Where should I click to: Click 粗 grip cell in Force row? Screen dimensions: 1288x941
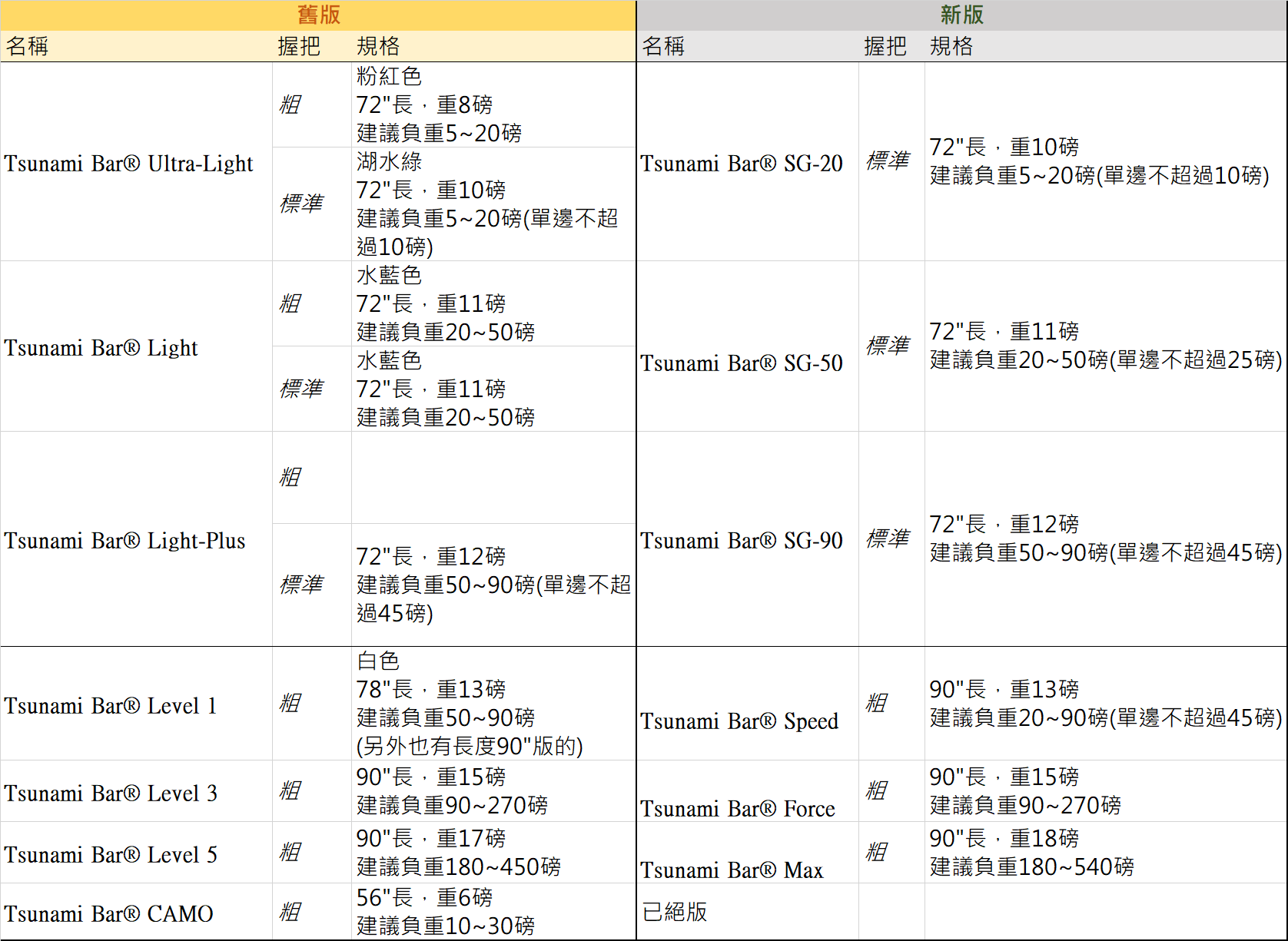pyautogui.click(x=891, y=791)
